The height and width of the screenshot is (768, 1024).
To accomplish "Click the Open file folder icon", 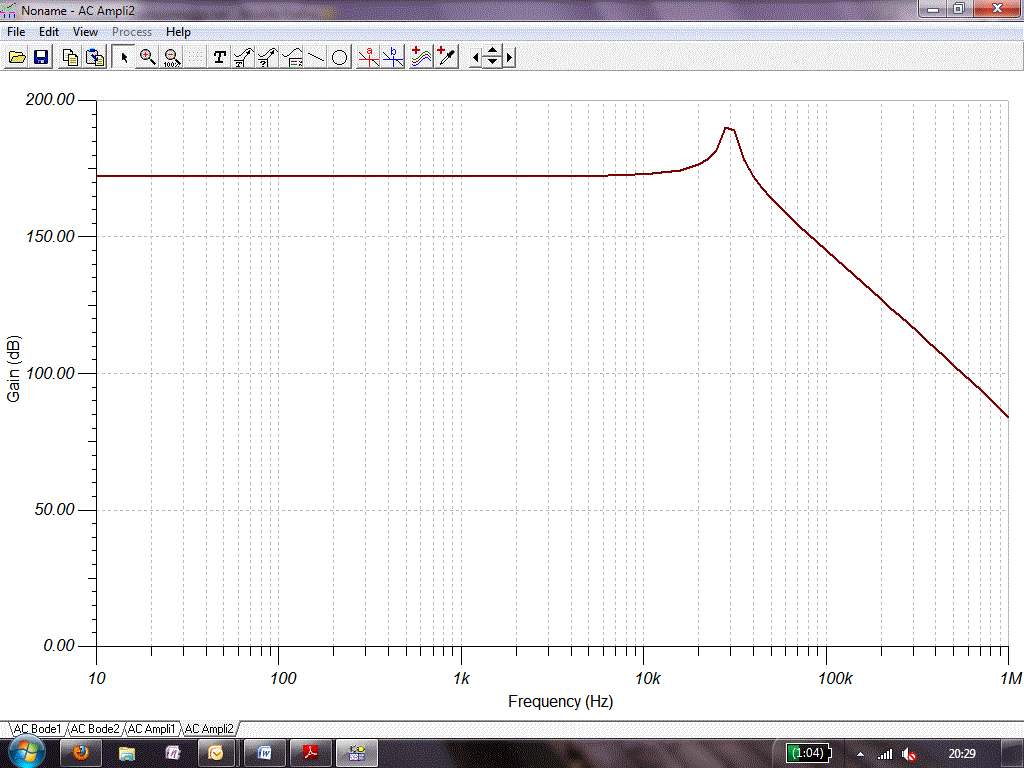I will (x=17, y=57).
